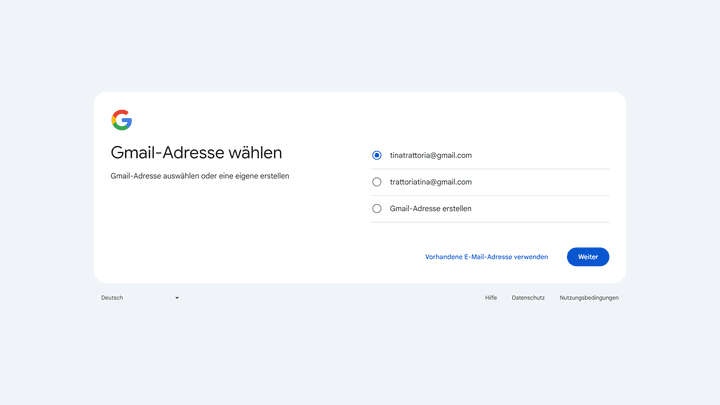Open the Datenschutz footer link
Image resolution: width=720 pixels, height=405 pixels.
pos(528,298)
